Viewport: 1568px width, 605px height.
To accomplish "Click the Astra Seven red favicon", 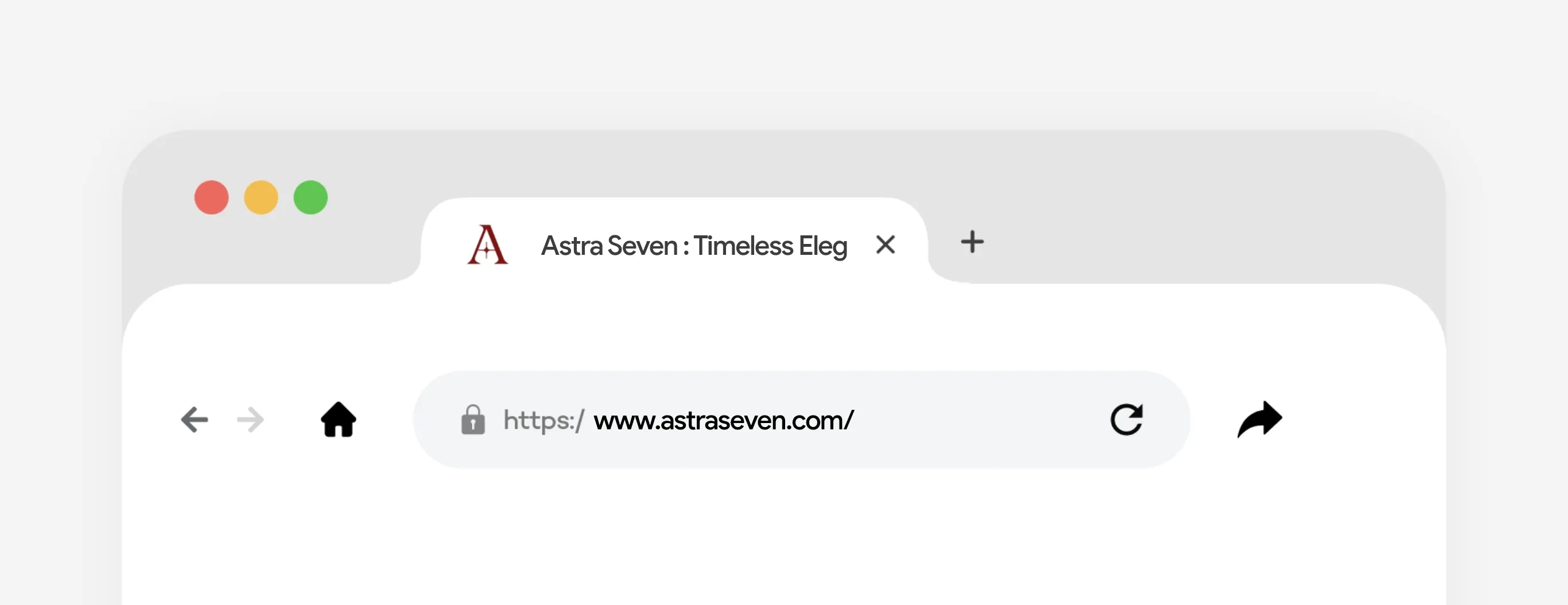I will (487, 245).
